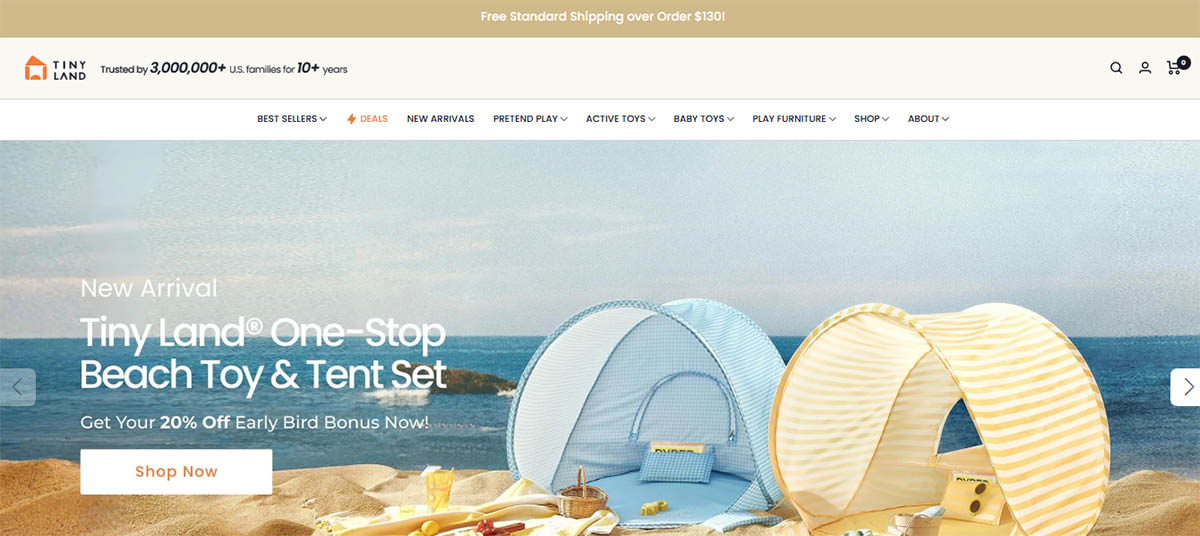Open the account login icon
Image resolution: width=1200 pixels, height=536 pixels.
tap(1145, 68)
